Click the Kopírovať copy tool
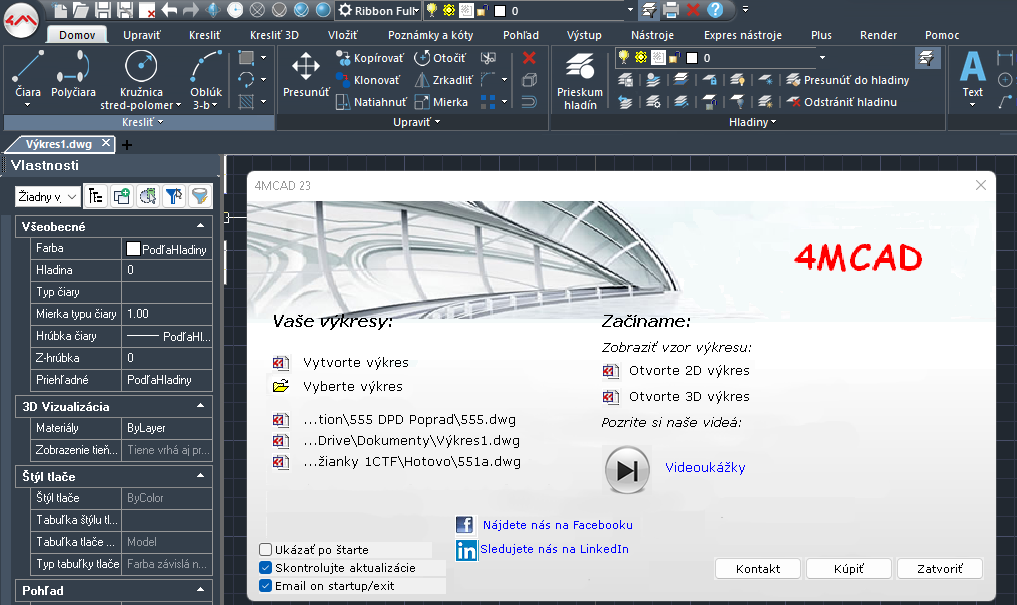The height and width of the screenshot is (605, 1017). [370, 58]
